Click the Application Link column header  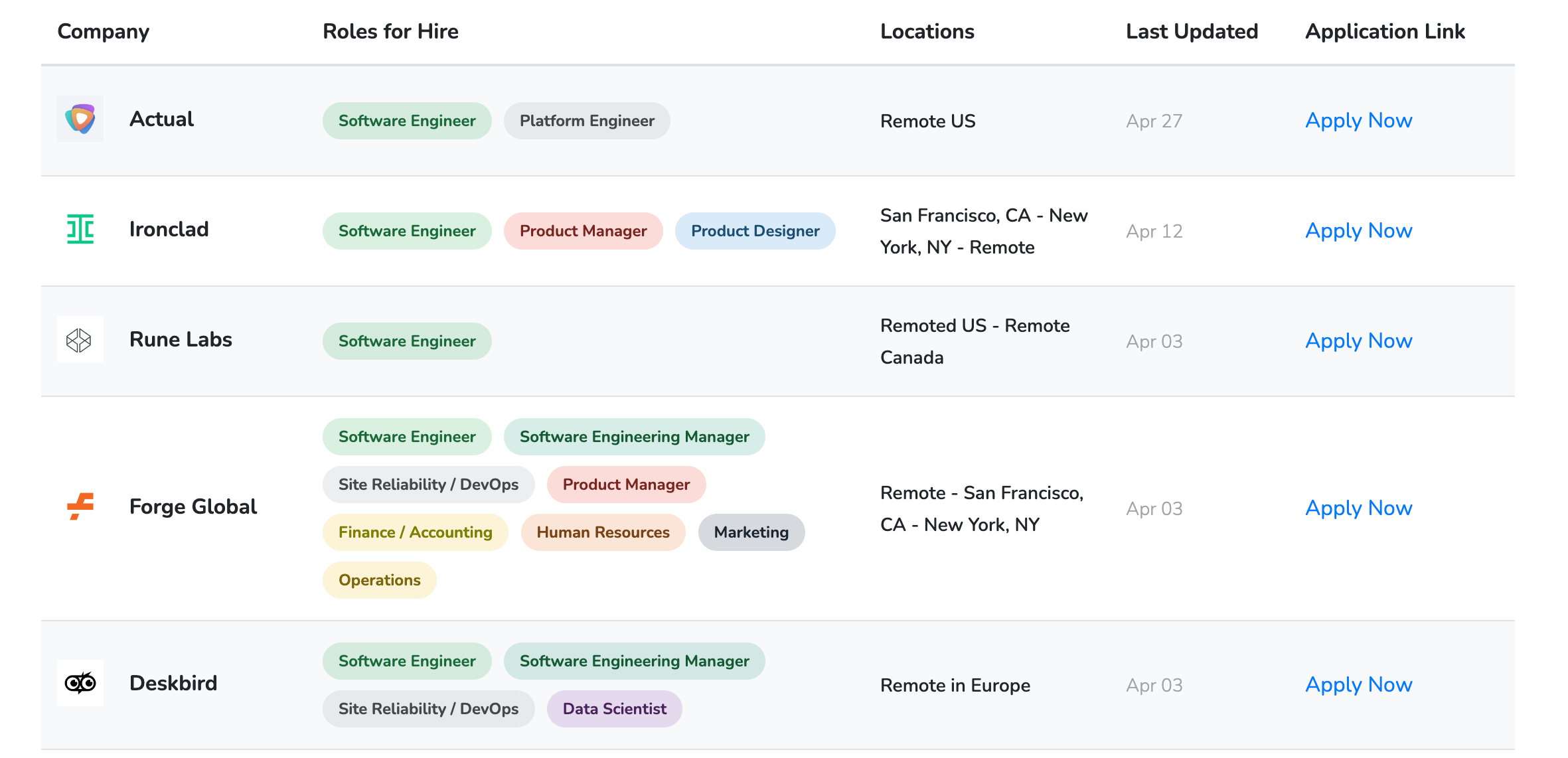[1385, 31]
